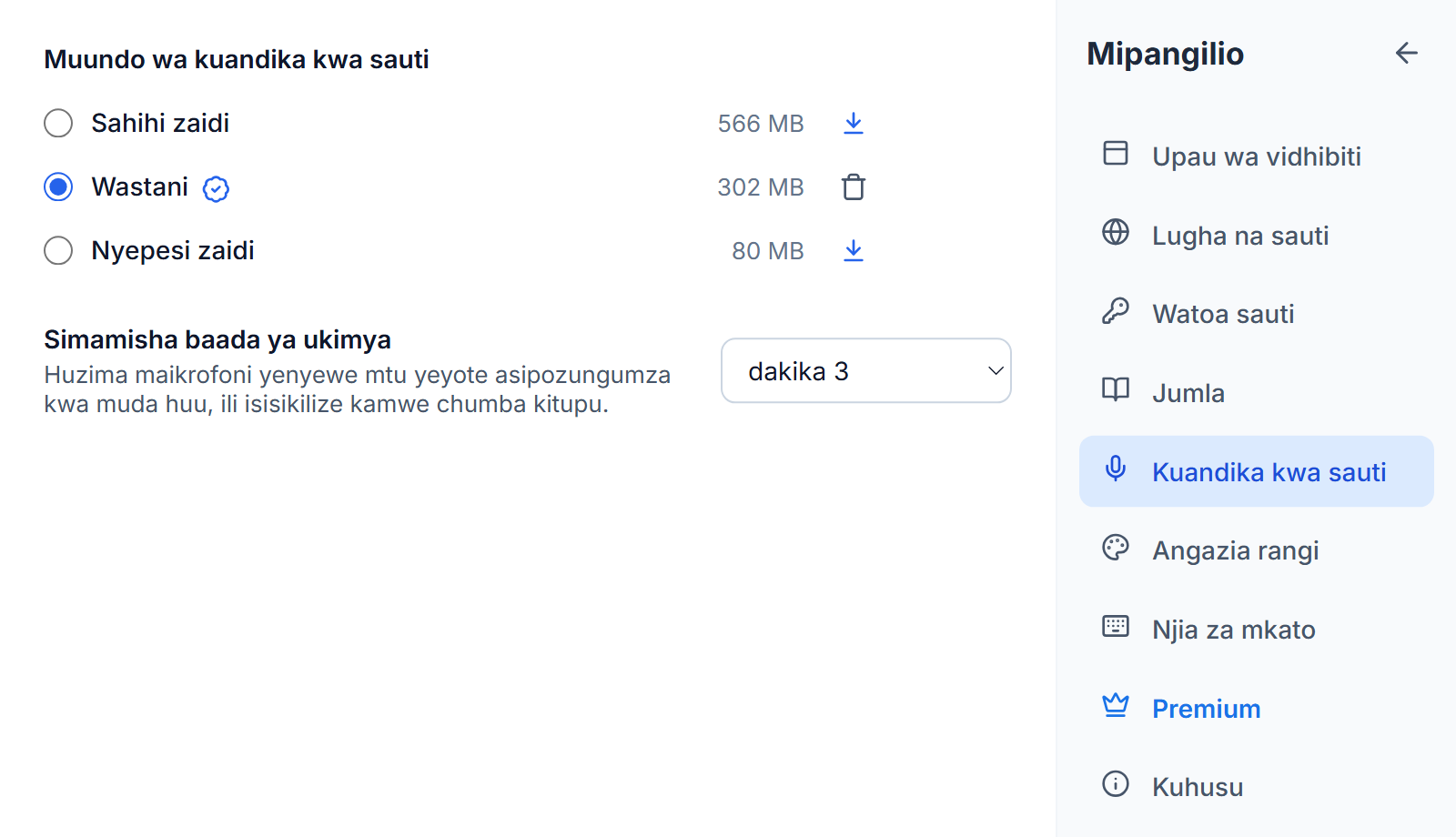Click the verified badge next to Wastani

tap(216, 188)
